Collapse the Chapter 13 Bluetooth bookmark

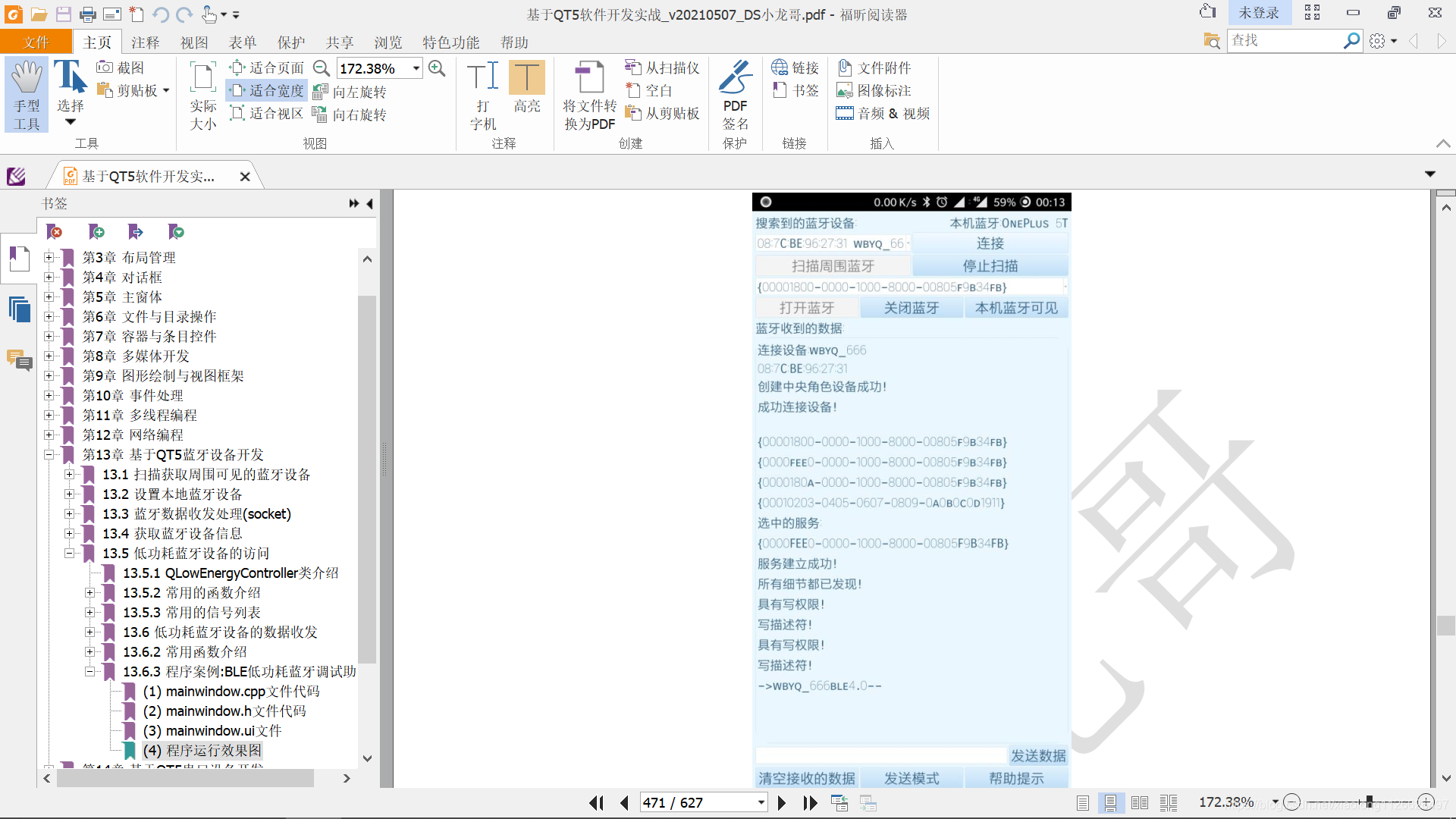click(x=49, y=455)
